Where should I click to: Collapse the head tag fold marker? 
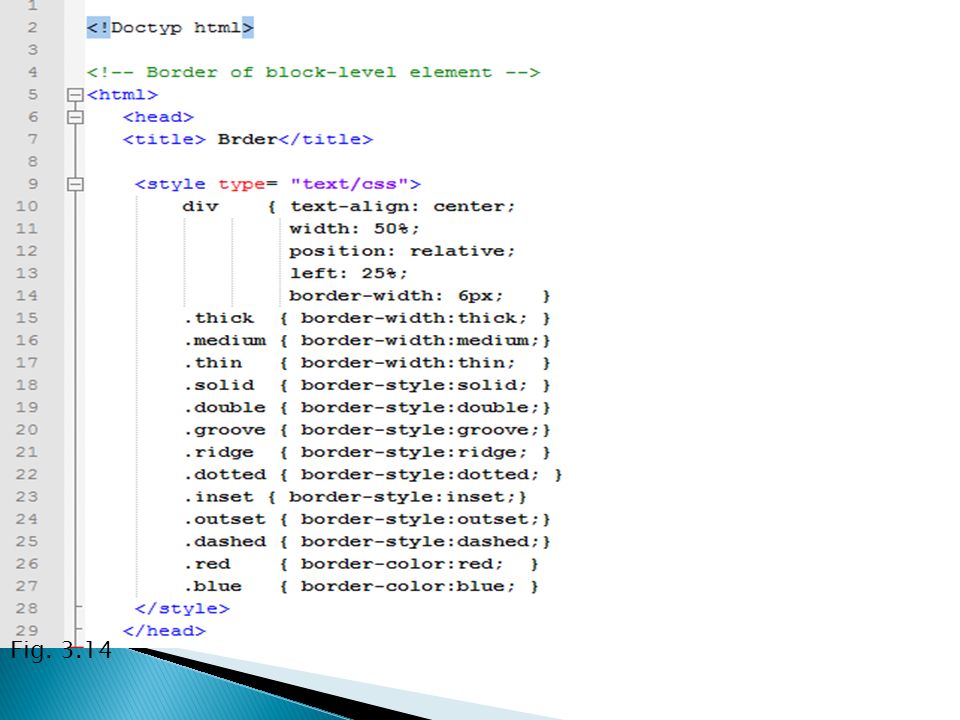(75, 117)
